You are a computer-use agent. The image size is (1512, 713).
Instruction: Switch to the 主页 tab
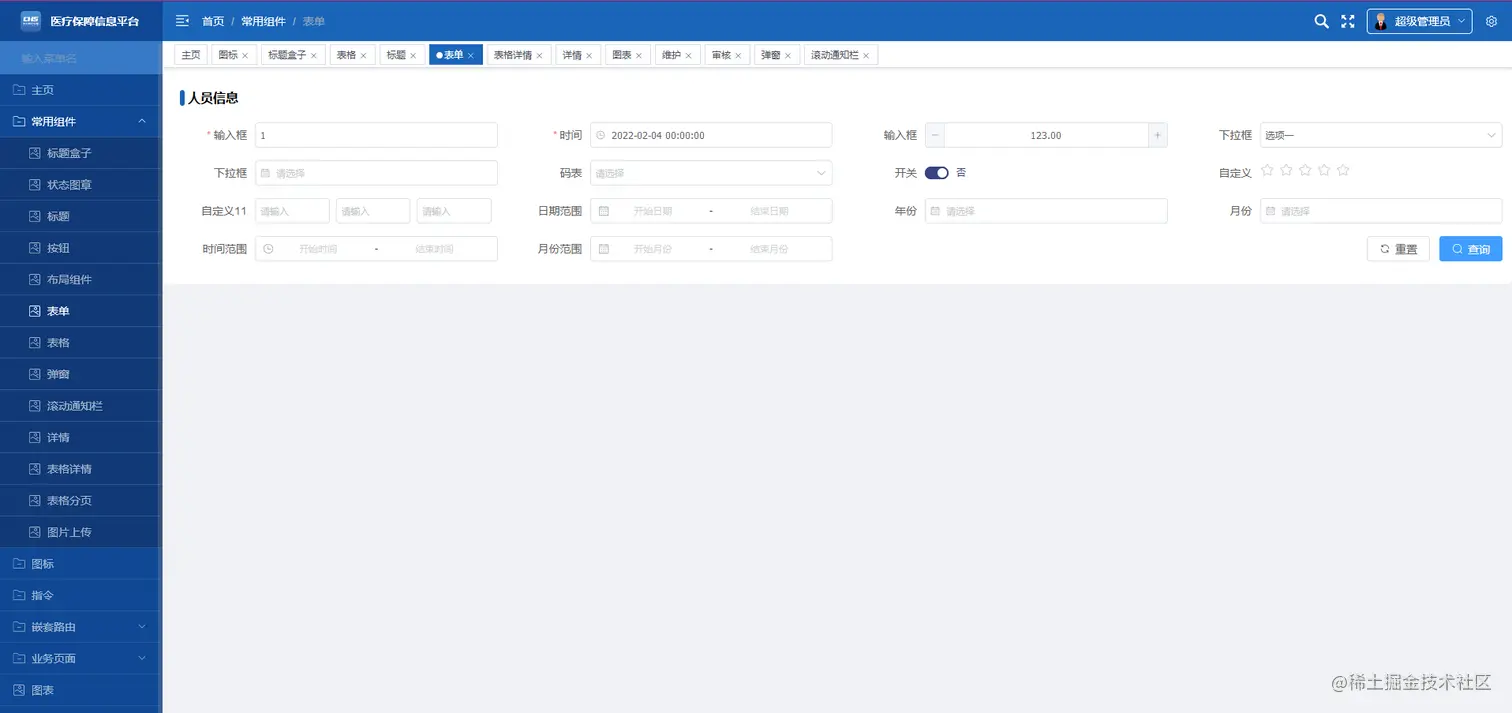(191, 55)
